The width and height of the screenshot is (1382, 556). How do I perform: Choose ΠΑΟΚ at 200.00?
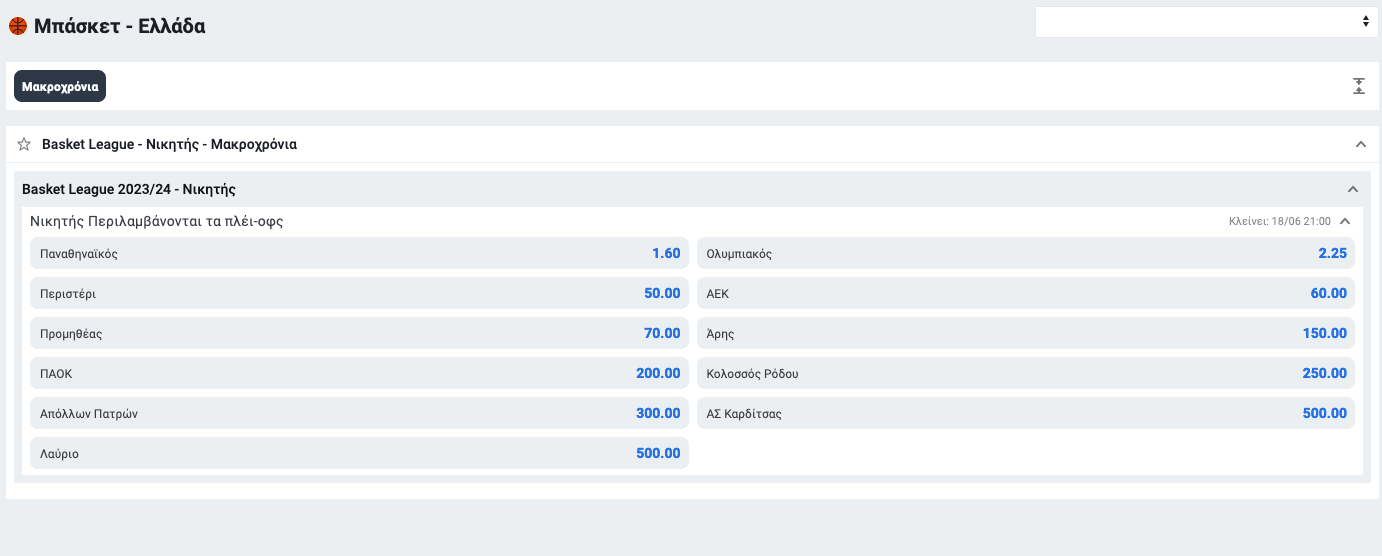(360, 373)
